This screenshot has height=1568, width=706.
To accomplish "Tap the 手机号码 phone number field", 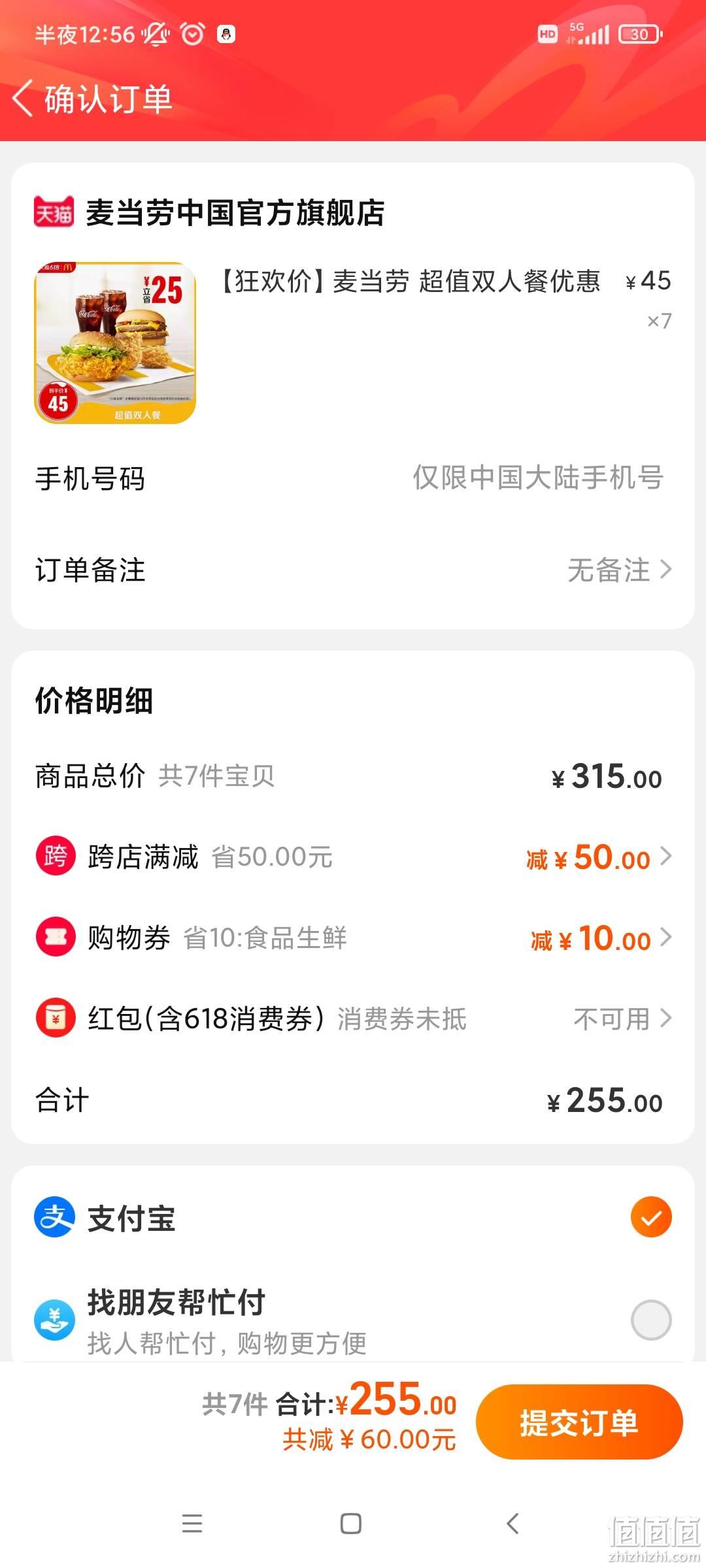I will (x=353, y=478).
